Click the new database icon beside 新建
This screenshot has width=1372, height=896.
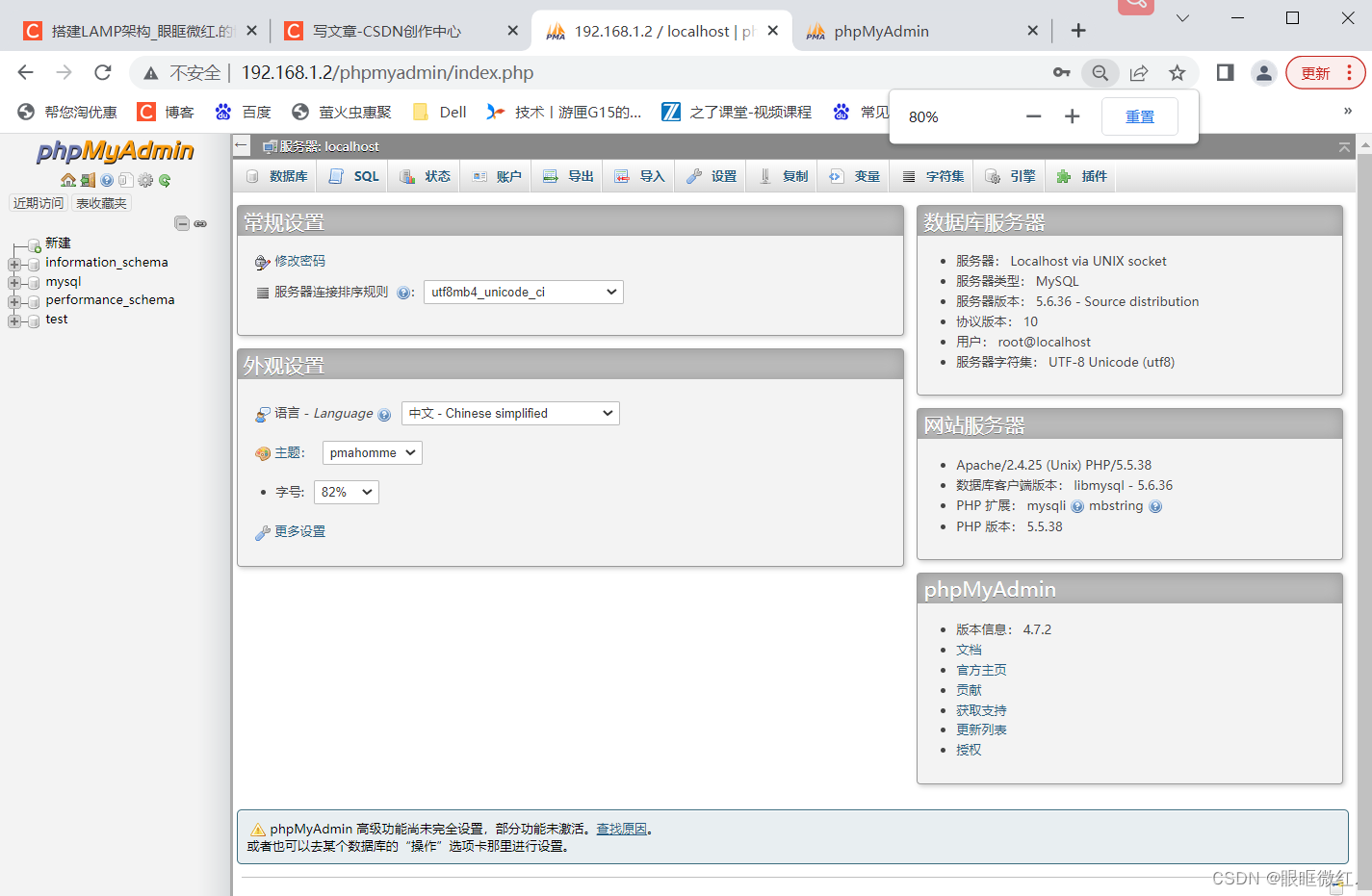(35, 245)
